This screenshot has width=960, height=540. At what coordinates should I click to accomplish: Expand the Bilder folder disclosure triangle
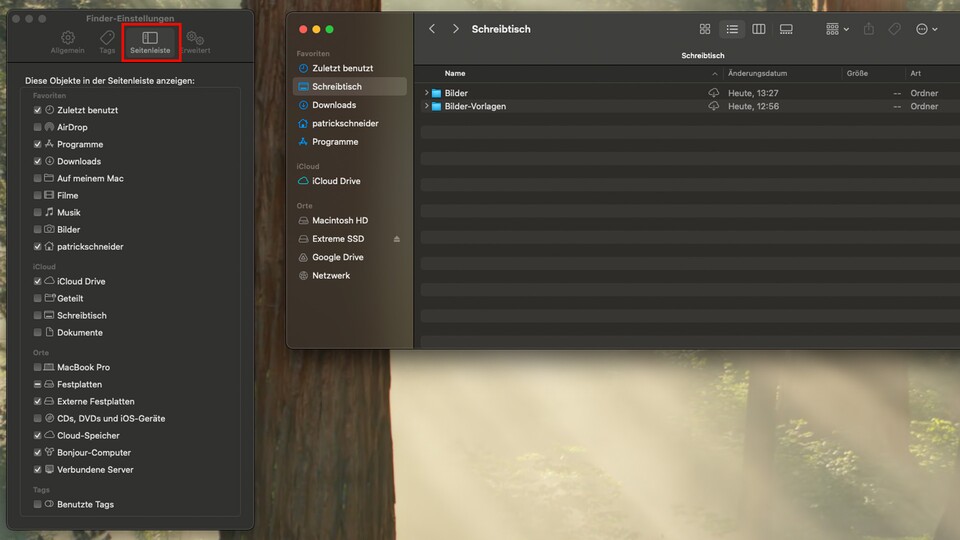tap(427, 93)
